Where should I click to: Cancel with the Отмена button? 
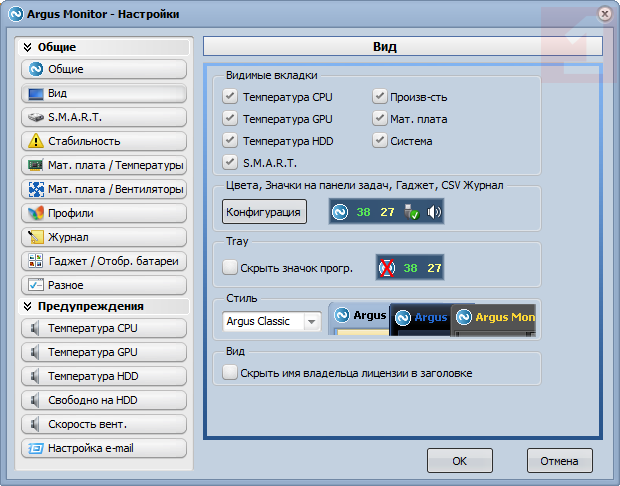560,461
